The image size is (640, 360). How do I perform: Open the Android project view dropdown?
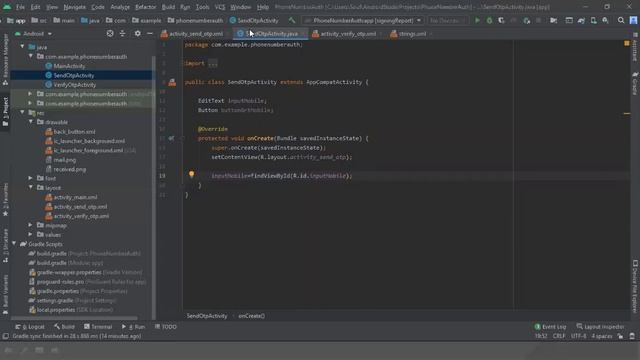click(33, 33)
